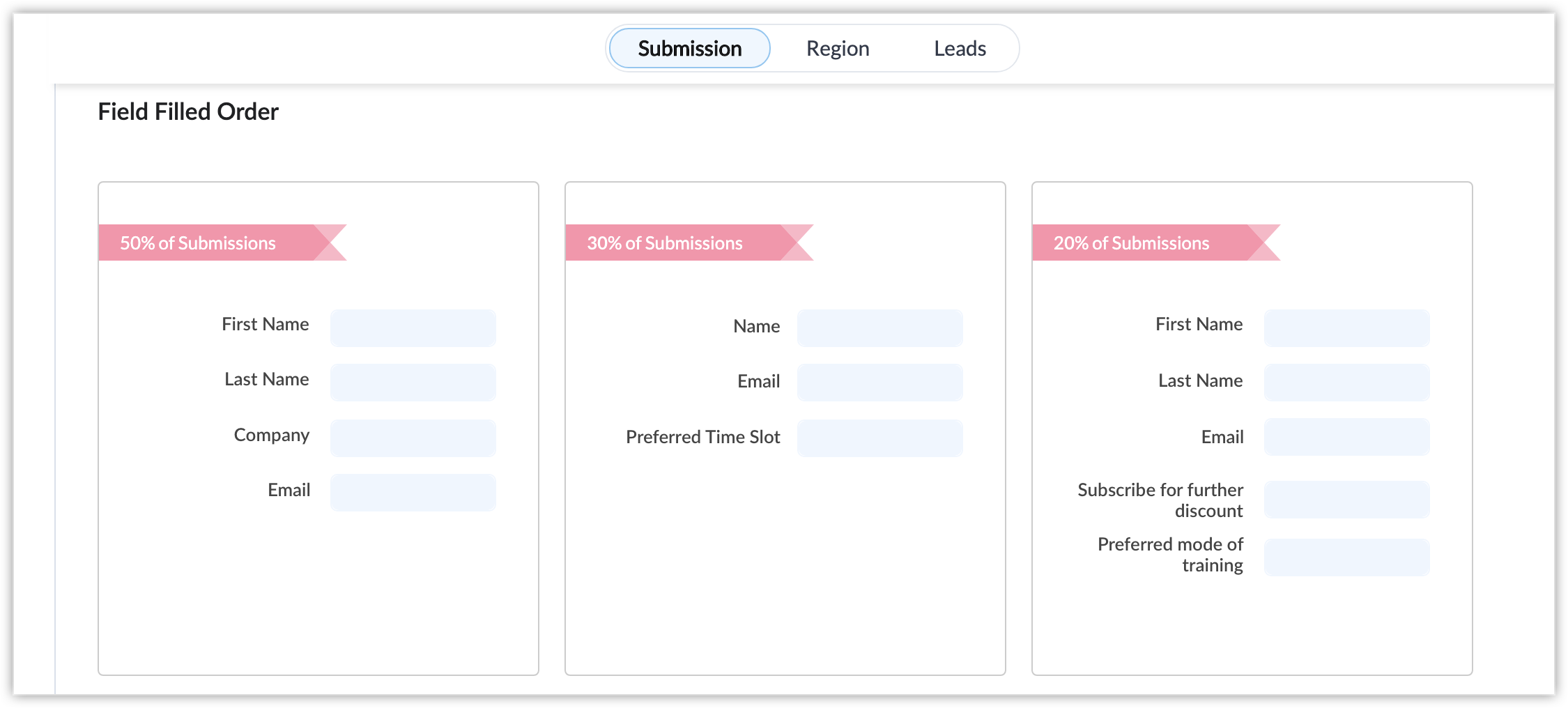The height and width of the screenshot is (708, 1568).
Task: Click 'Preferred mode of training' field box
Action: (x=1346, y=557)
